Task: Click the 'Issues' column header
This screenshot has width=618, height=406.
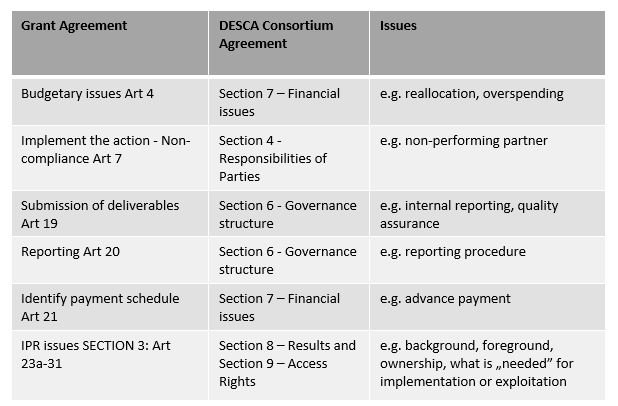Action: tap(398, 26)
